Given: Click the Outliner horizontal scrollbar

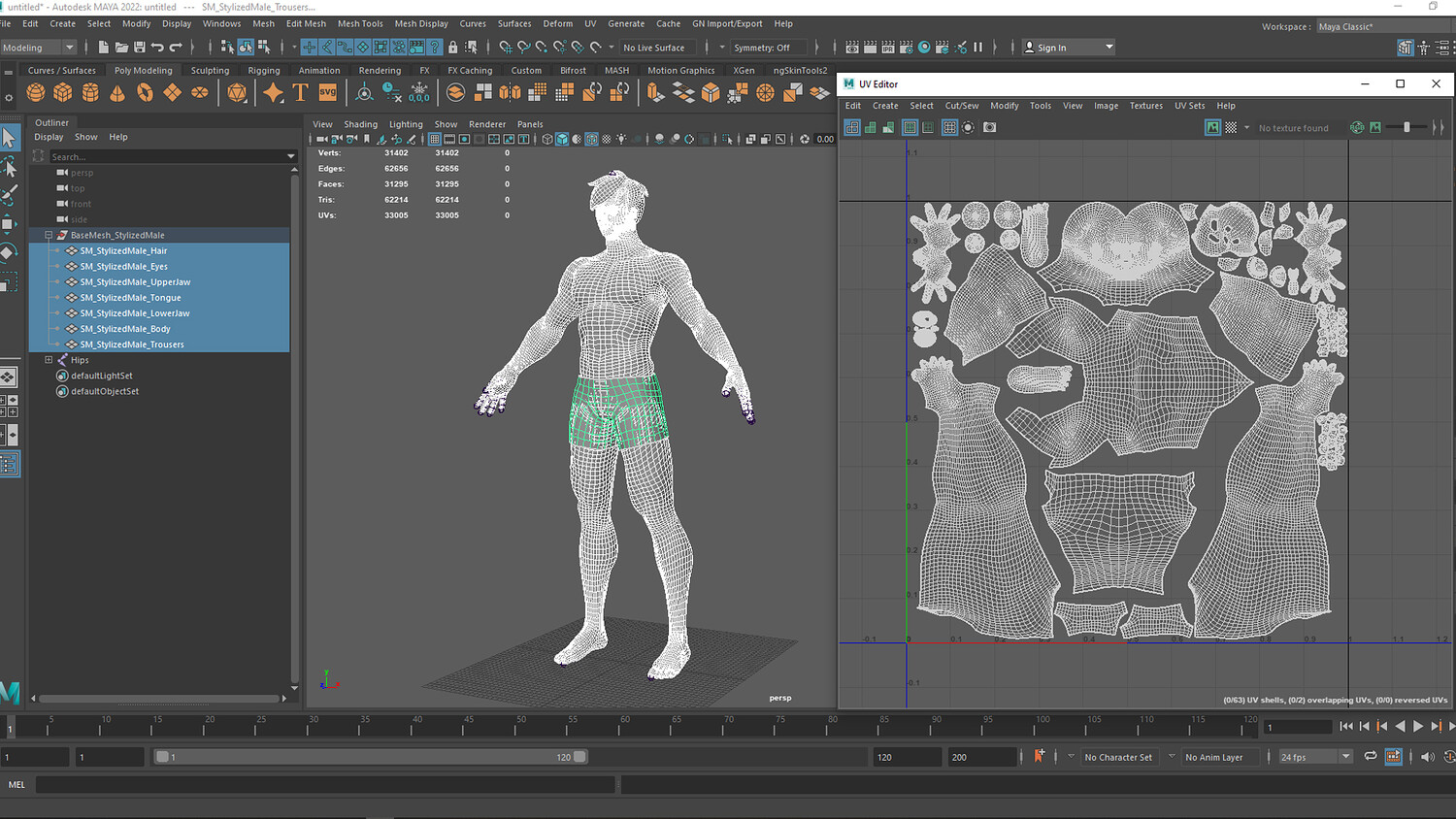Looking at the screenshot, I should pyautogui.click(x=160, y=698).
